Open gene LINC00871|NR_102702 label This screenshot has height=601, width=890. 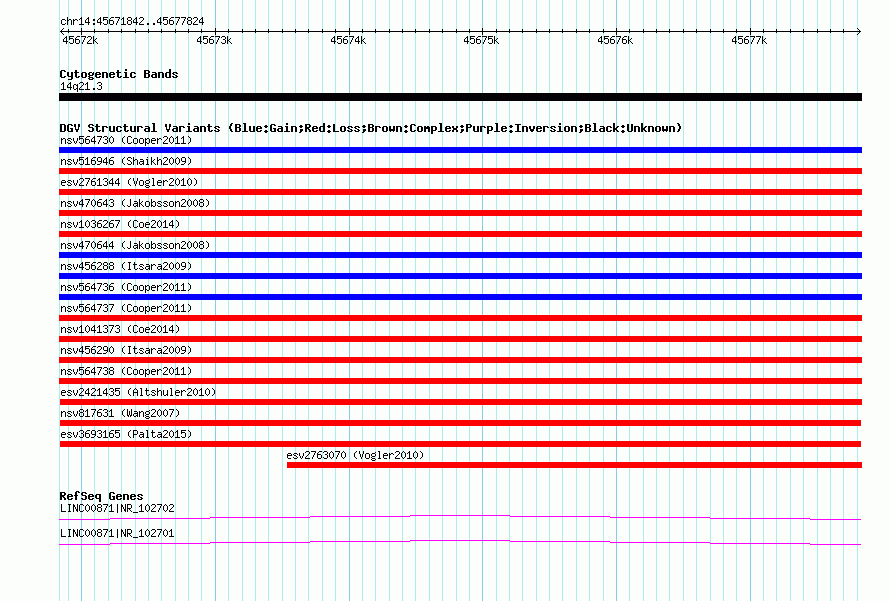point(117,508)
